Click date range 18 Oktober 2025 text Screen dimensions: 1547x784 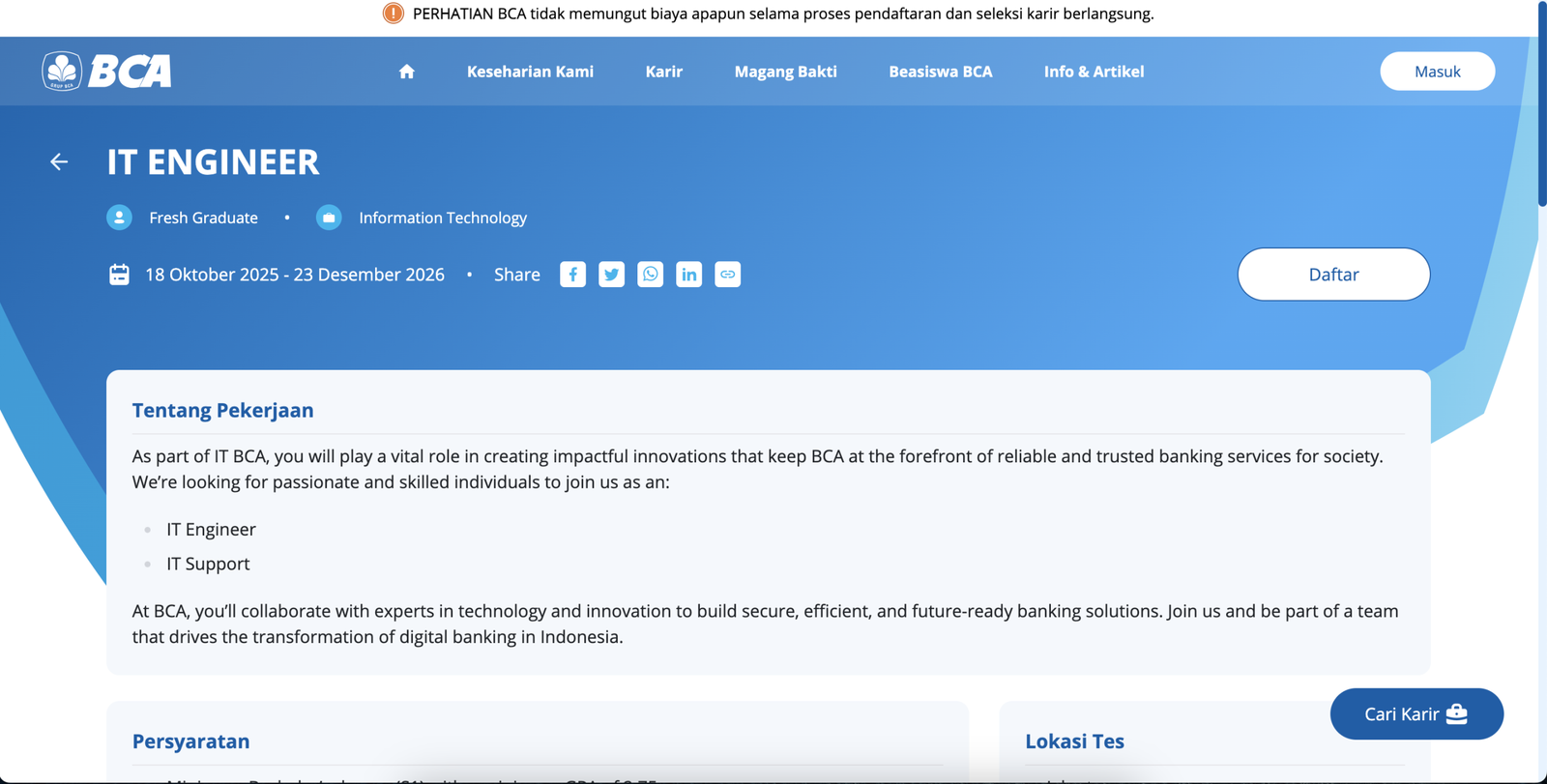[295, 275]
